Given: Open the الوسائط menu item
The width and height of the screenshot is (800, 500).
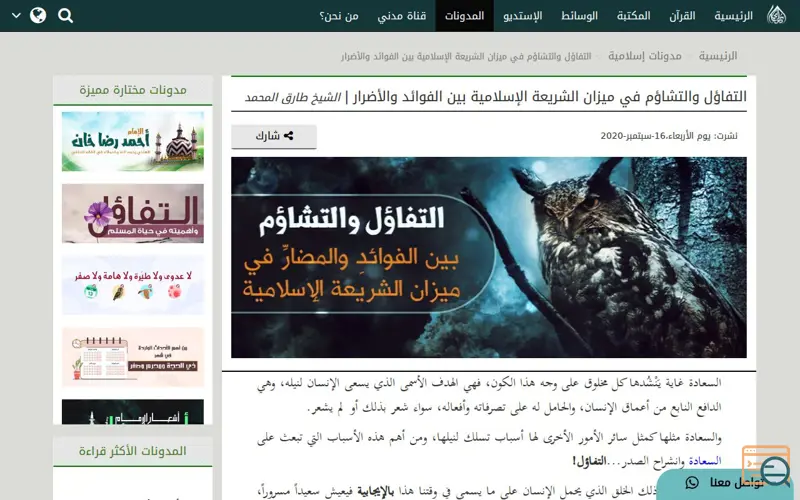Looking at the screenshot, I should 579,16.
